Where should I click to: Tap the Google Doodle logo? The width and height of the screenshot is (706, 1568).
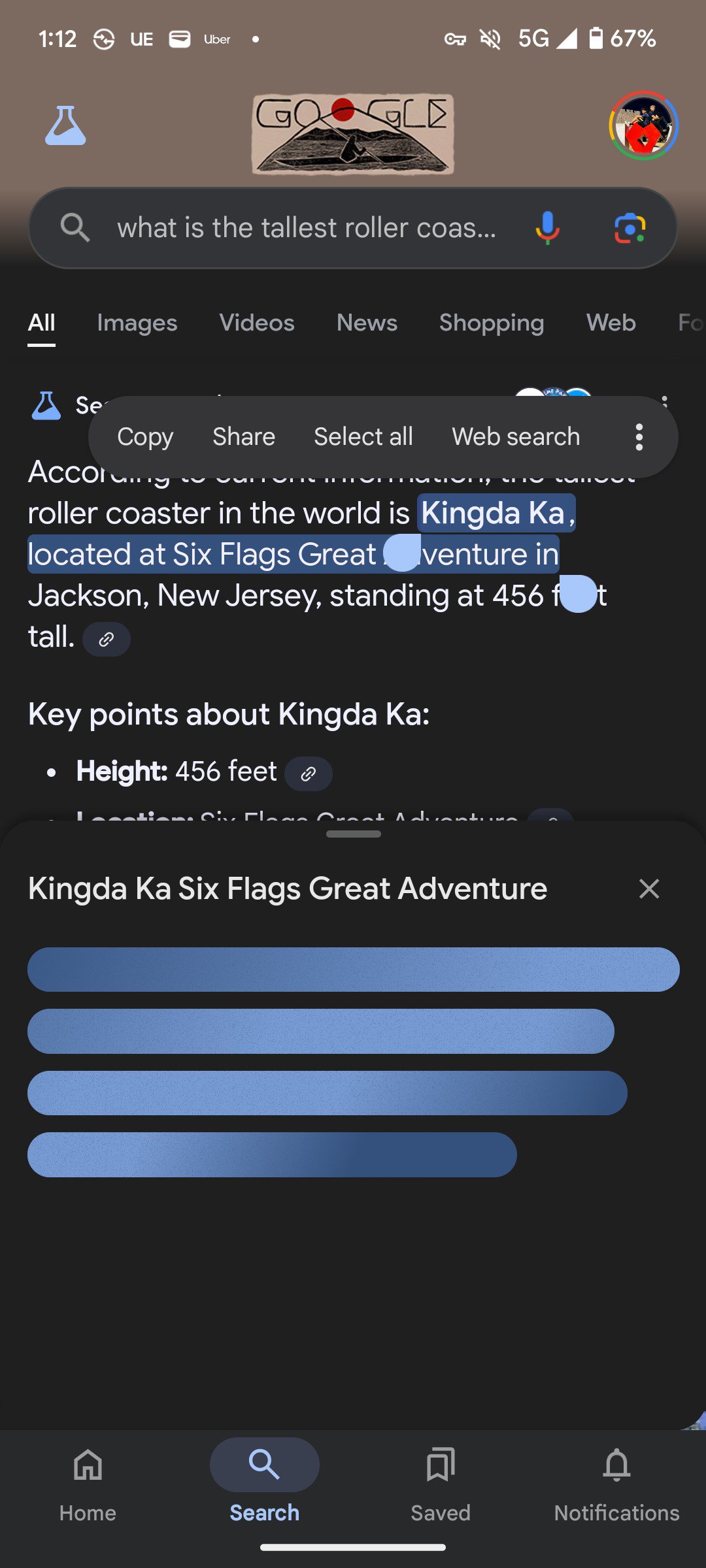coord(353,134)
